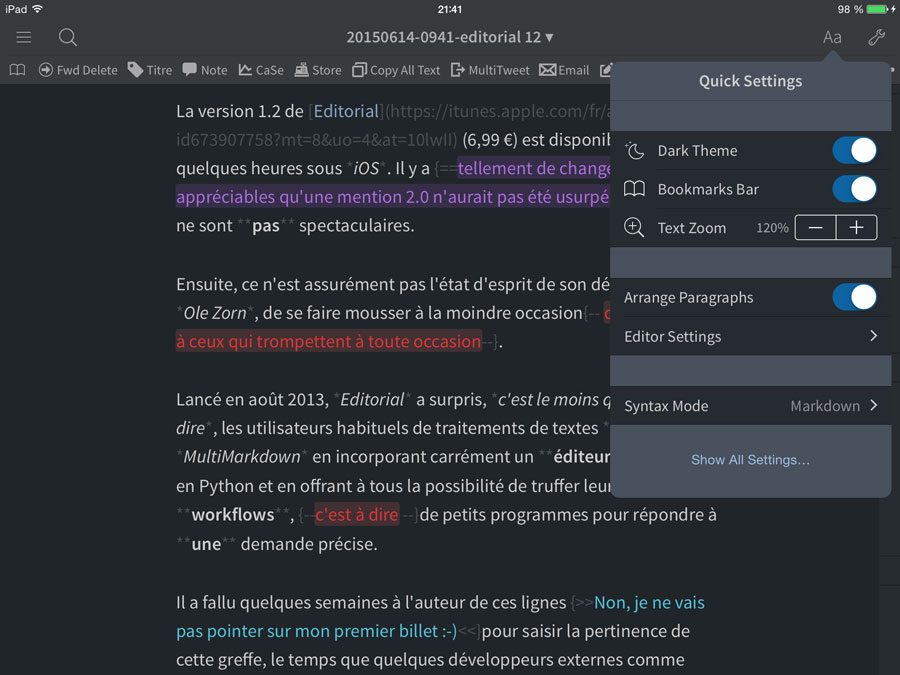
Task: Tap the Wi-Fi status icon
Action: (38, 9)
